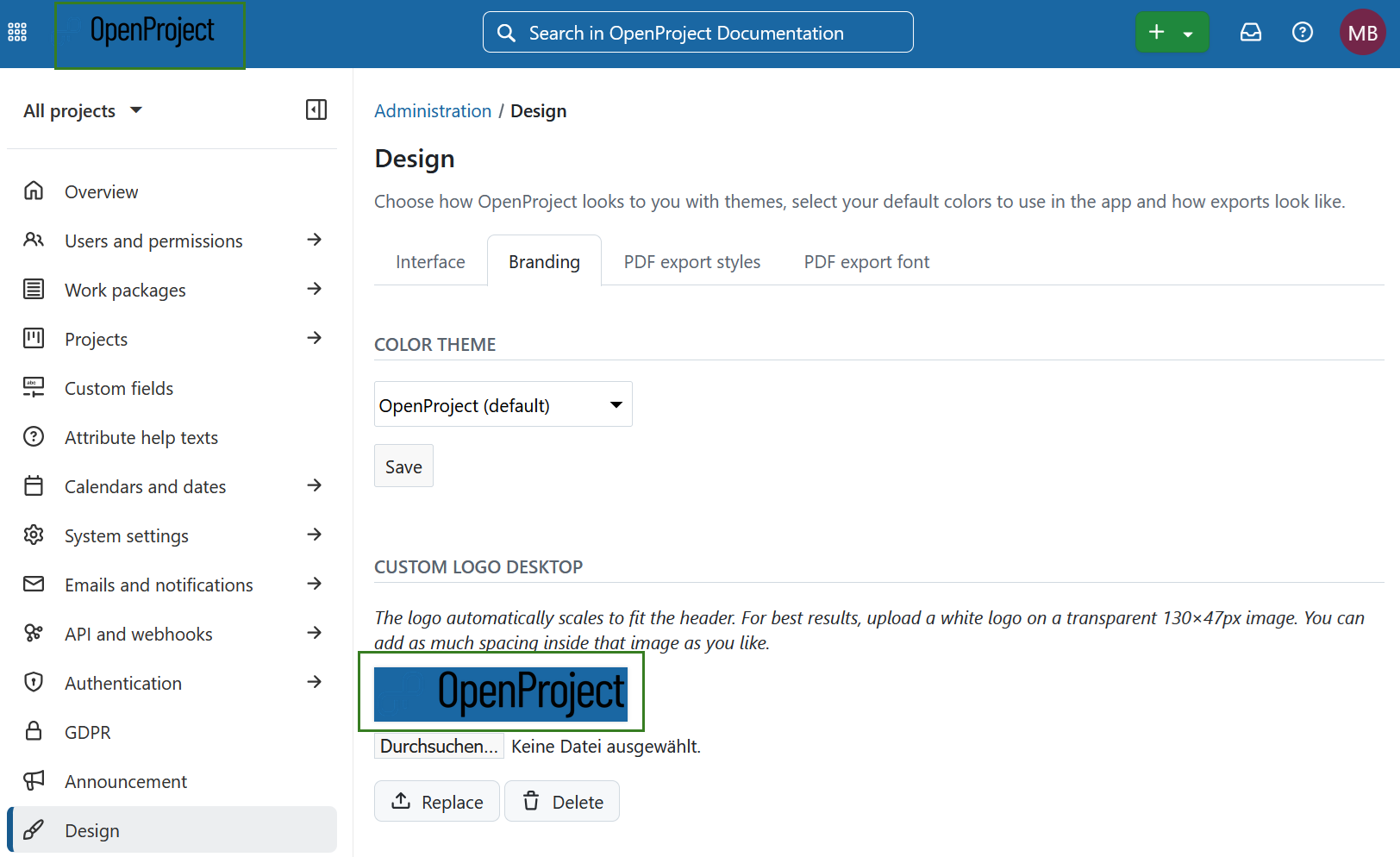The width and height of the screenshot is (1400, 857).
Task: Select the Work packages icon
Action: point(33,290)
